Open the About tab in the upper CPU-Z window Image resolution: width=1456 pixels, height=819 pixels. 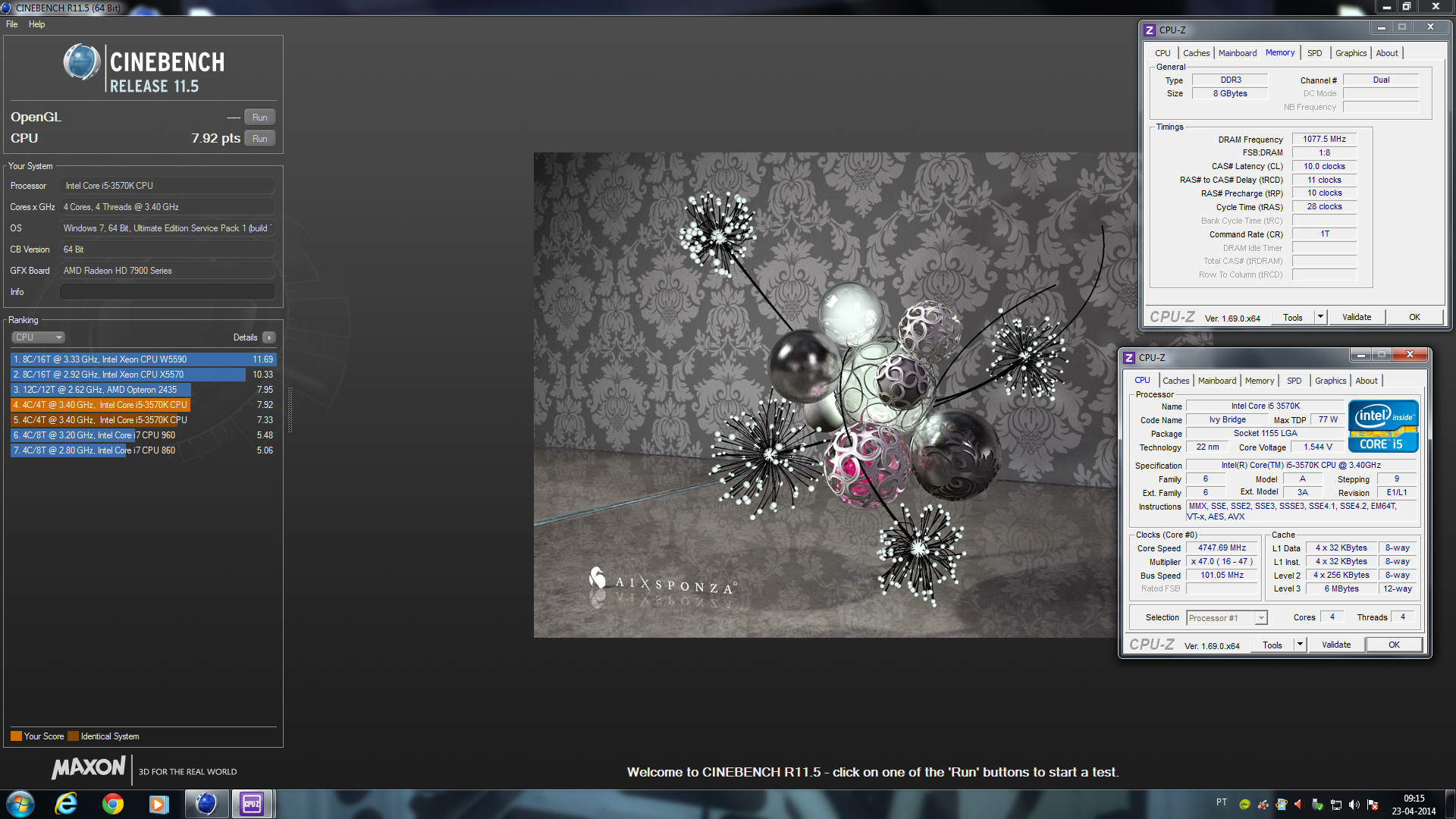[x=1387, y=53]
